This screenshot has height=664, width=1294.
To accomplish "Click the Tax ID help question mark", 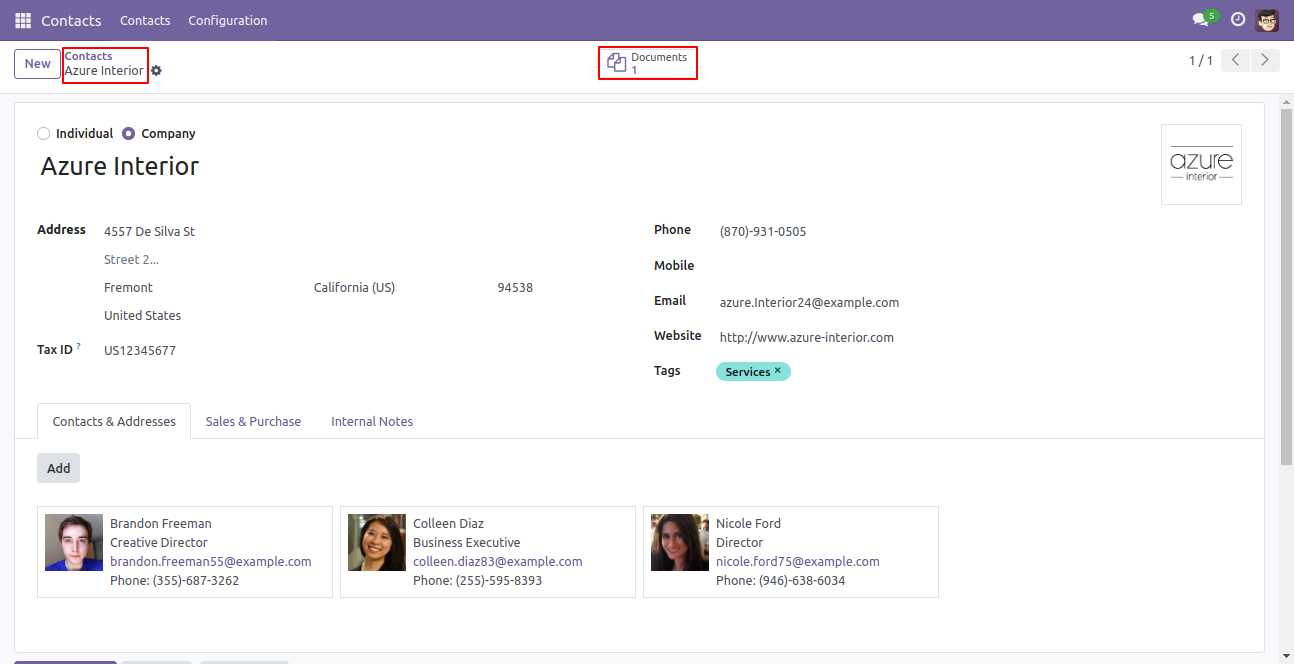I will pyautogui.click(x=79, y=347).
